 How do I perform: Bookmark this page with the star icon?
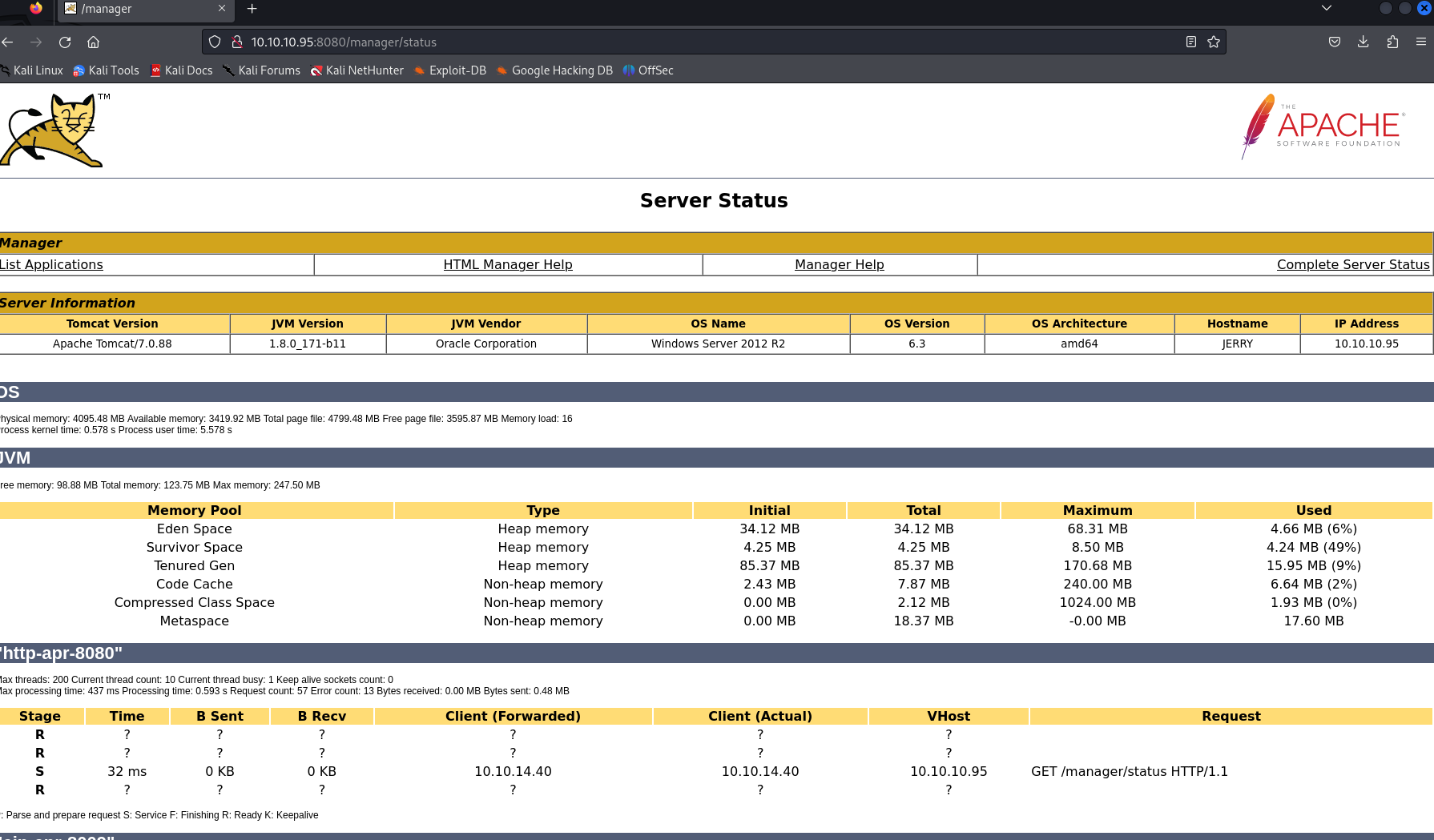(x=1214, y=42)
